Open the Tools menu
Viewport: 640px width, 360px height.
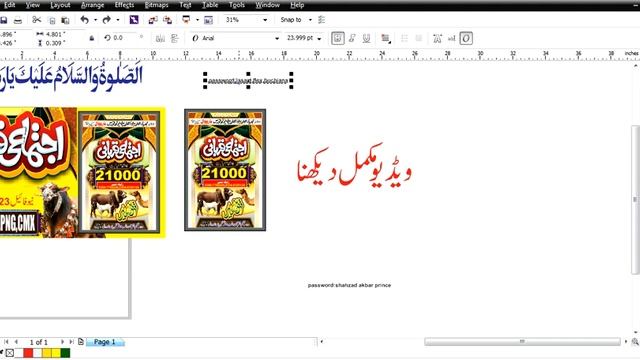tap(237, 5)
